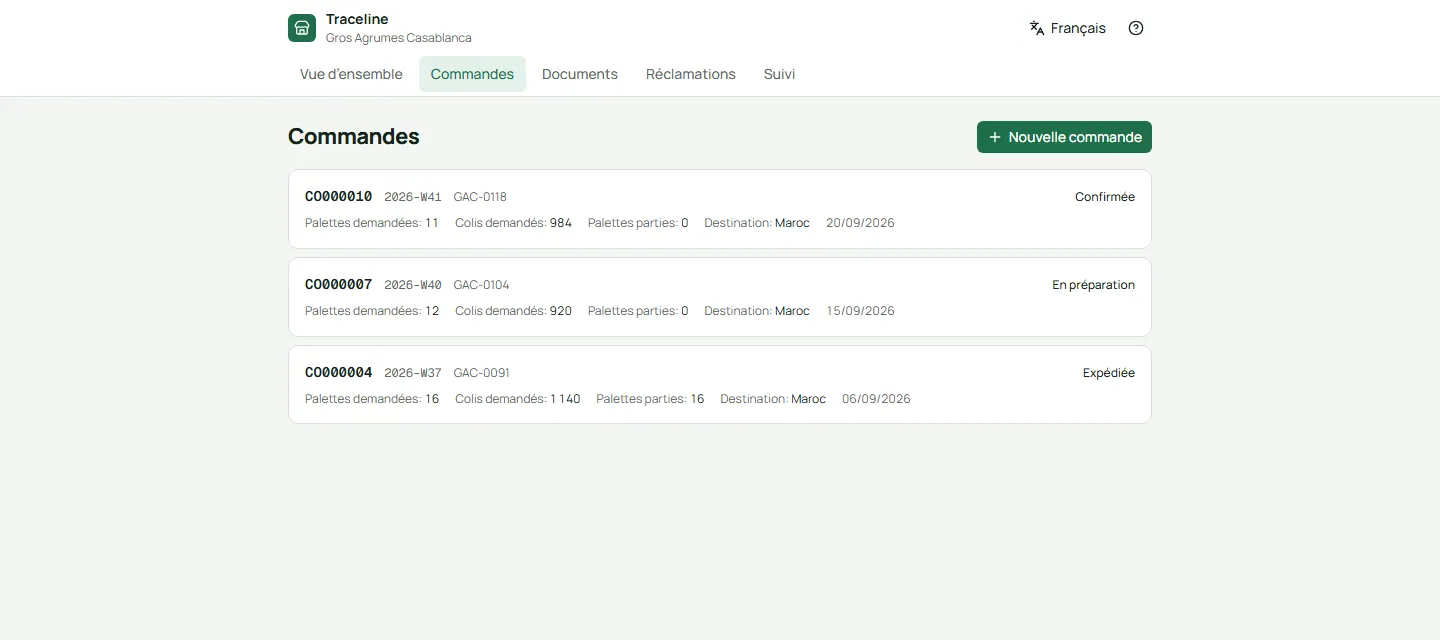Click Gros Agrumes Casablanca company name
This screenshot has width=1440, height=640.
coord(399,38)
